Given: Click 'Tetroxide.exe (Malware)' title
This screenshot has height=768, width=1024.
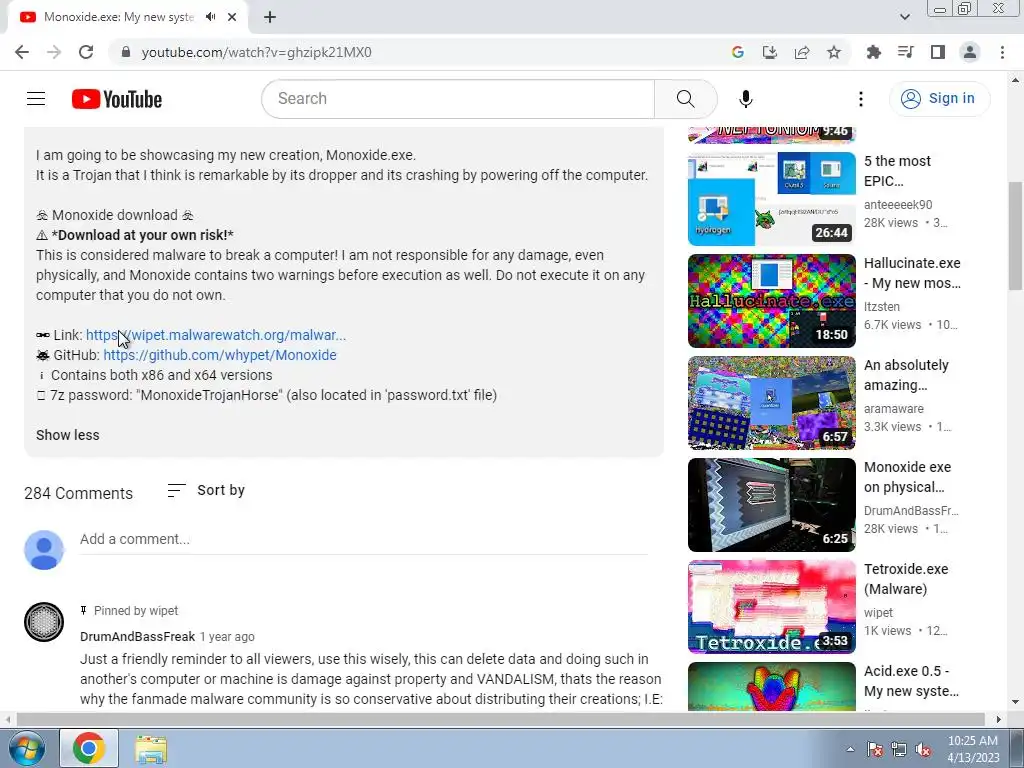Looking at the screenshot, I should pos(906,579).
